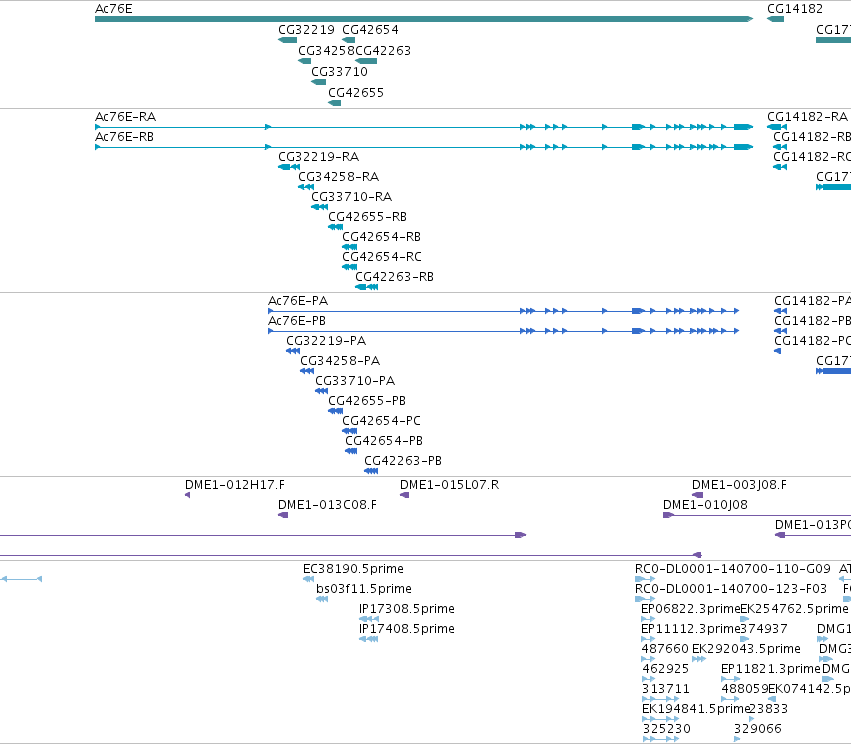
Task: Open protein feature Ac76E-PB
Action: click(504, 331)
